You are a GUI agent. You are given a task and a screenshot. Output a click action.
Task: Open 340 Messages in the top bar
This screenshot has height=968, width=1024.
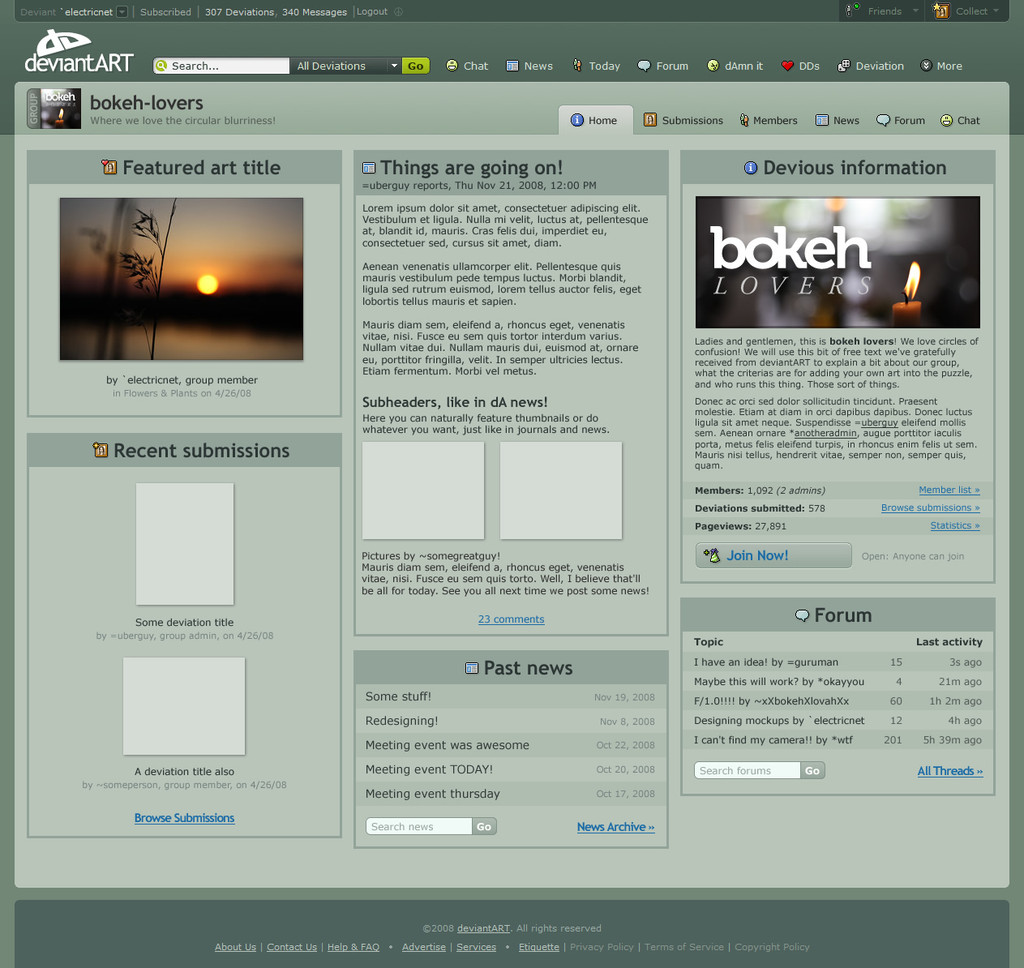pos(315,12)
